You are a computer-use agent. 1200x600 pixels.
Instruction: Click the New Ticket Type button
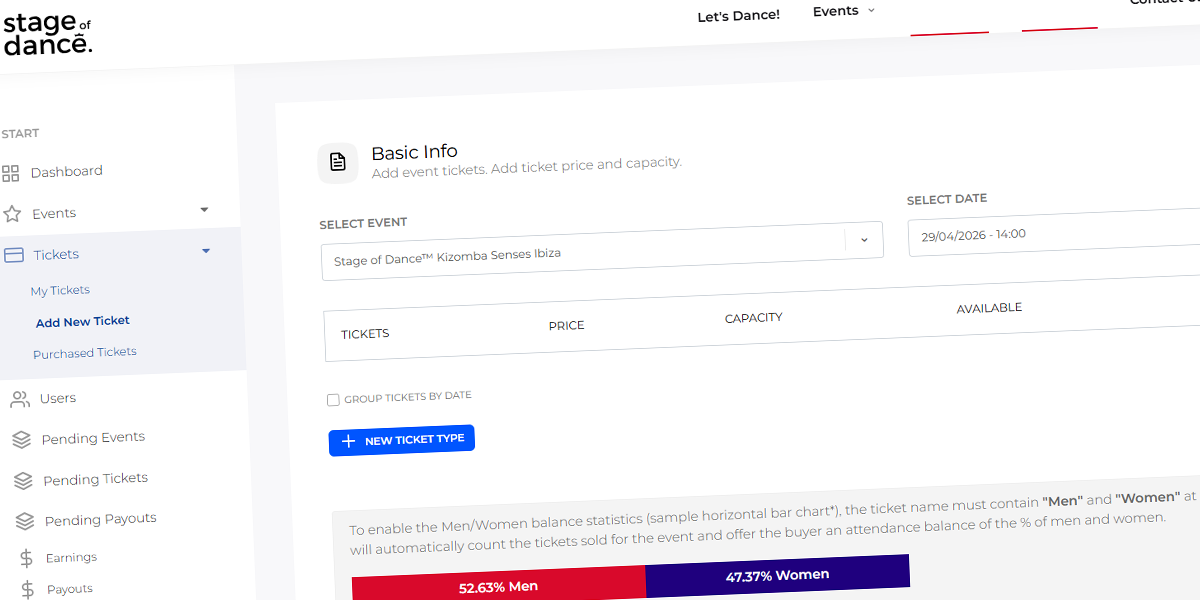click(x=402, y=440)
